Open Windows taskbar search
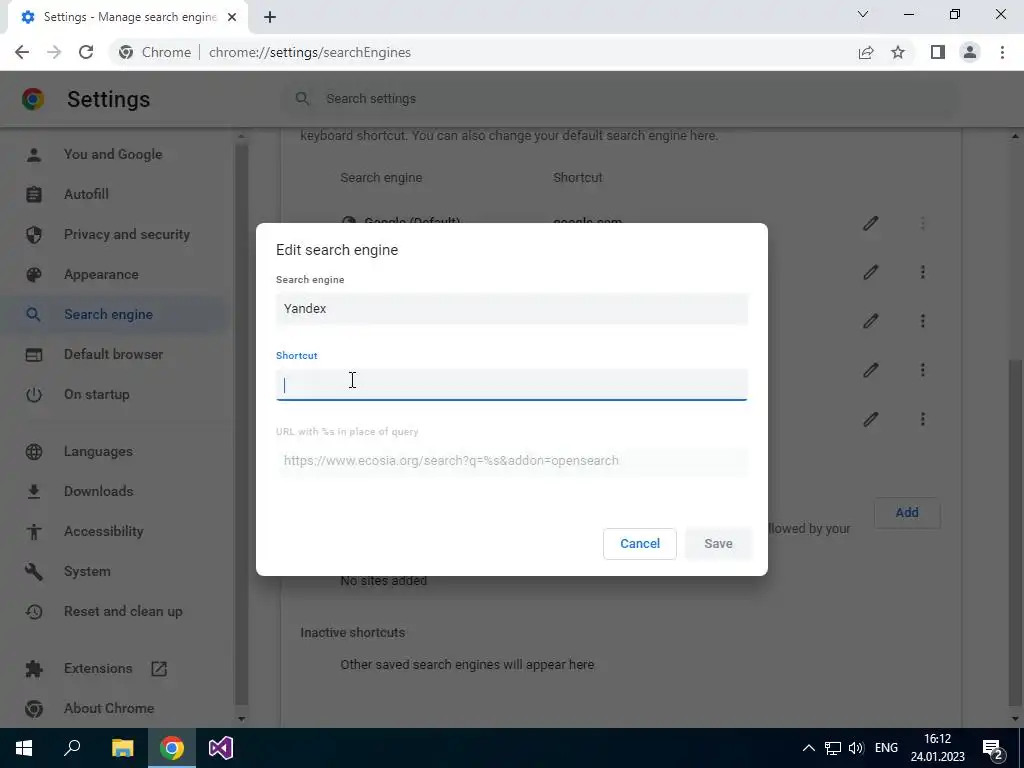 (72, 748)
